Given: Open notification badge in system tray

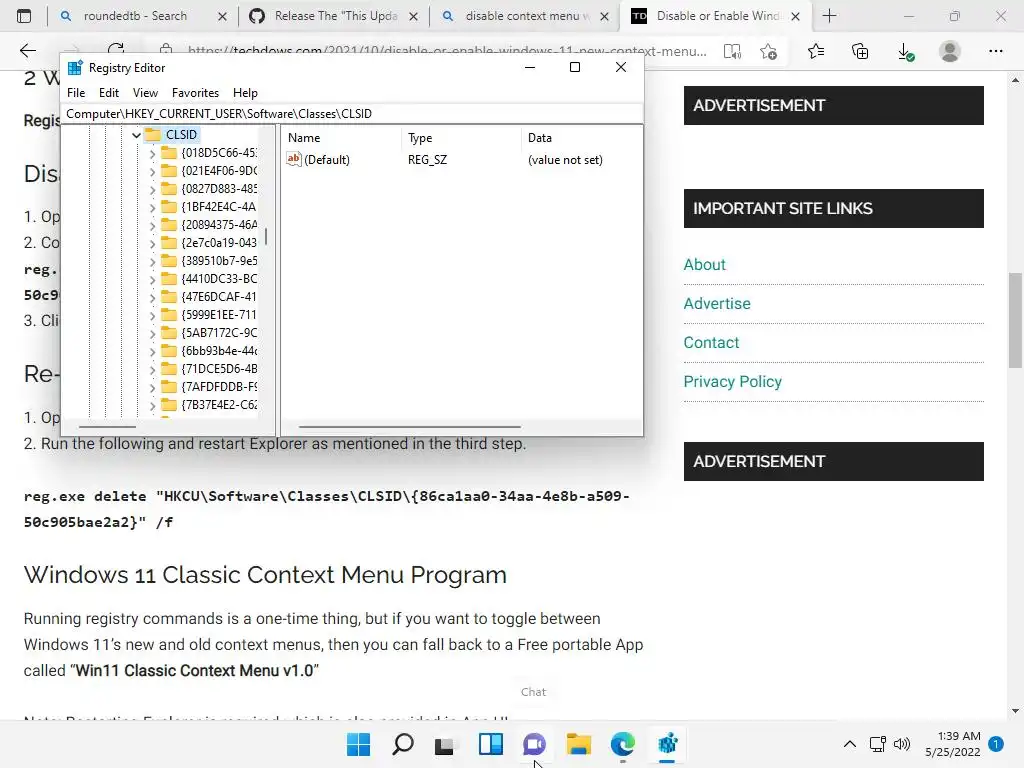Looking at the screenshot, I should (x=996, y=744).
